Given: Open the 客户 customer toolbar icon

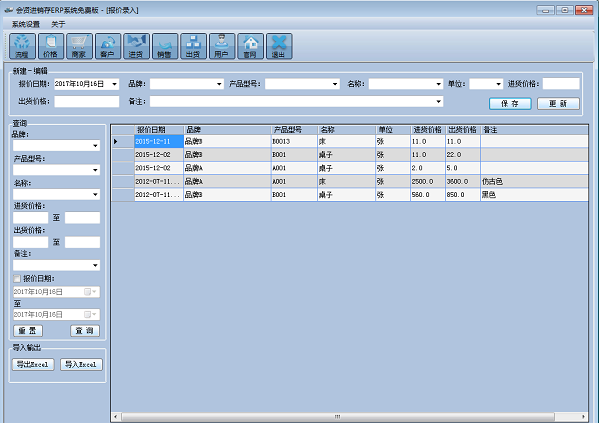Looking at the screenshot, I should tap(108, 46).
